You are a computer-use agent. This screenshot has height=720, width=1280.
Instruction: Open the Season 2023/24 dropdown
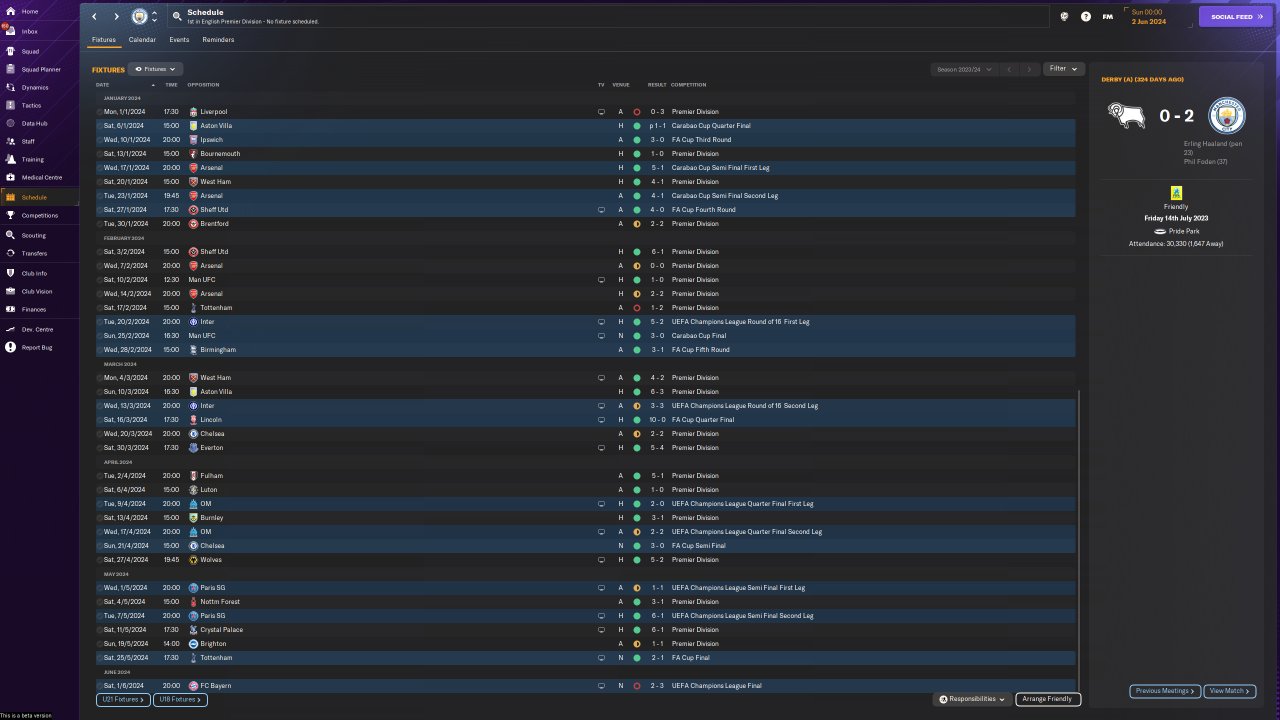964,69
